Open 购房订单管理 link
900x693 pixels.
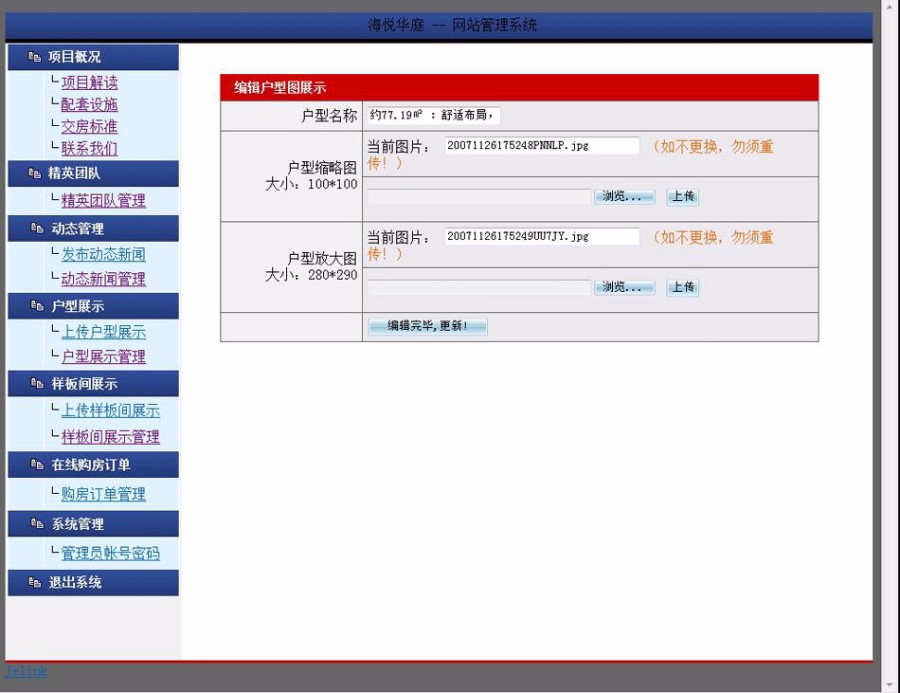point(103,494)
